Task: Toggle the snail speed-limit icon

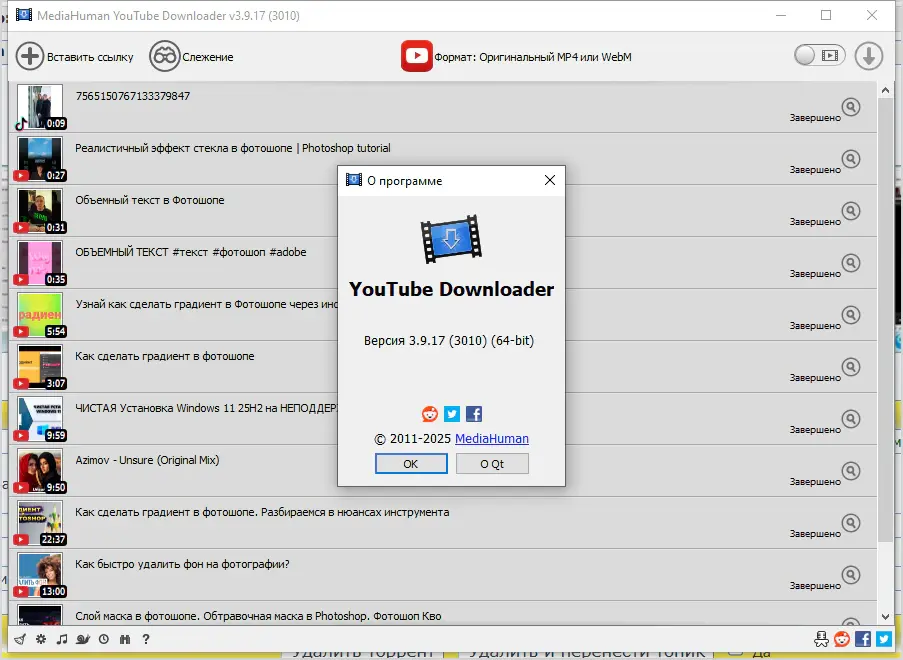Action: point(83,639)
